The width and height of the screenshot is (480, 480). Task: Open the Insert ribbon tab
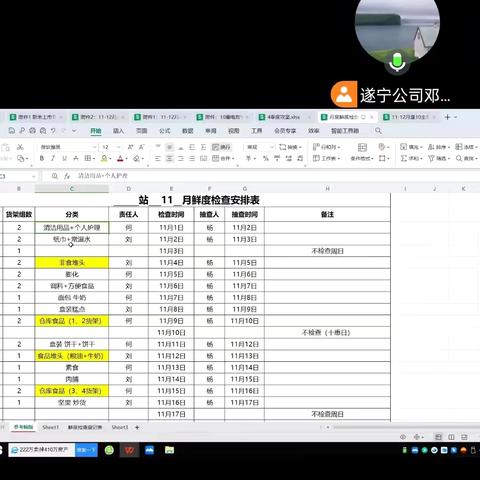tap(118, 131)
